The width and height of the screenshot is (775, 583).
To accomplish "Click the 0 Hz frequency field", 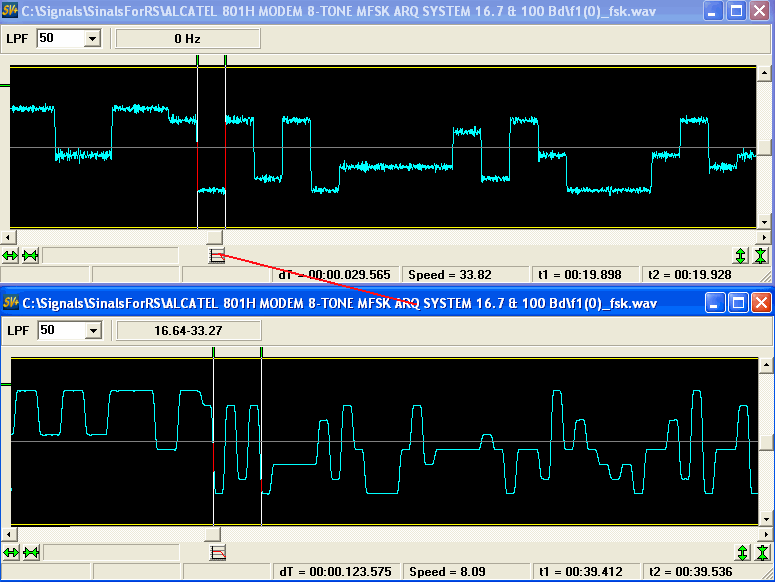I will coord(188,38).
